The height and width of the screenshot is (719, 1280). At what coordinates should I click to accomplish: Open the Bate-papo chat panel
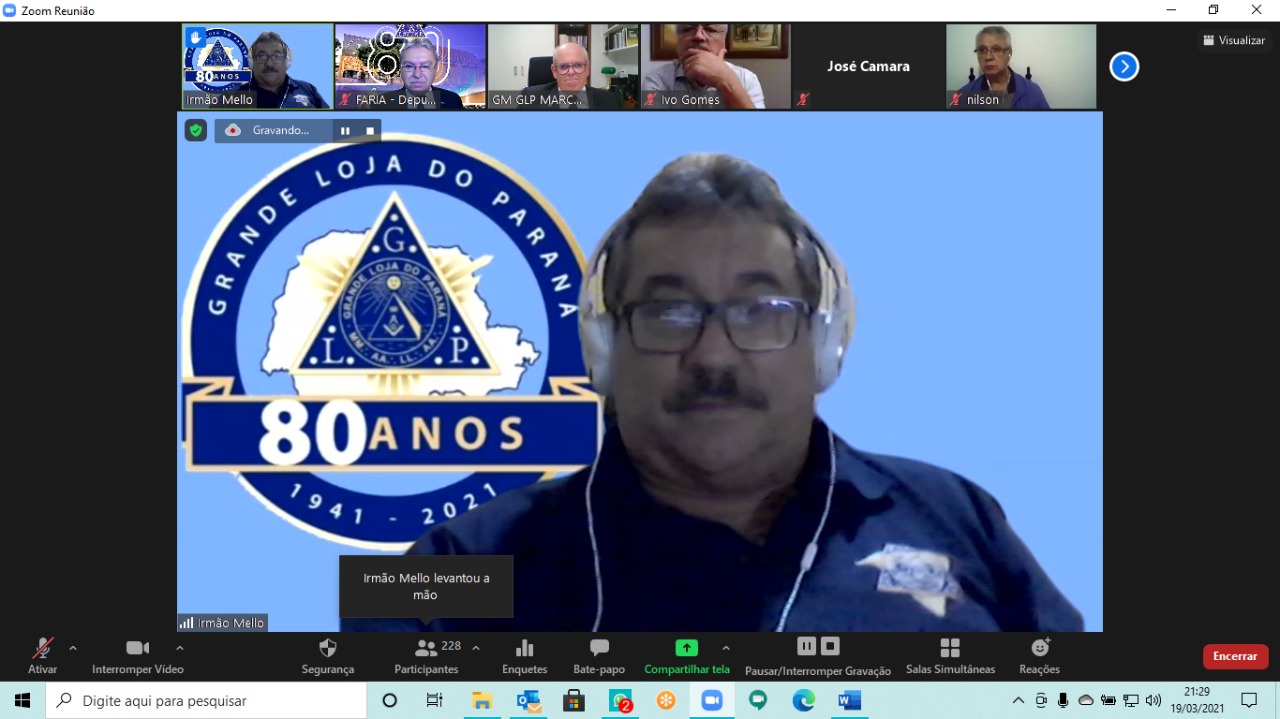pyautogui.click(x=599, y=656)
